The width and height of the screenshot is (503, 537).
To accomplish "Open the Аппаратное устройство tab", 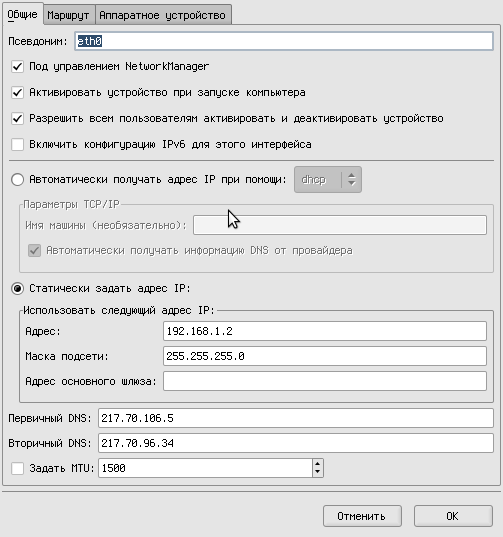I will (x=163, y=15).
